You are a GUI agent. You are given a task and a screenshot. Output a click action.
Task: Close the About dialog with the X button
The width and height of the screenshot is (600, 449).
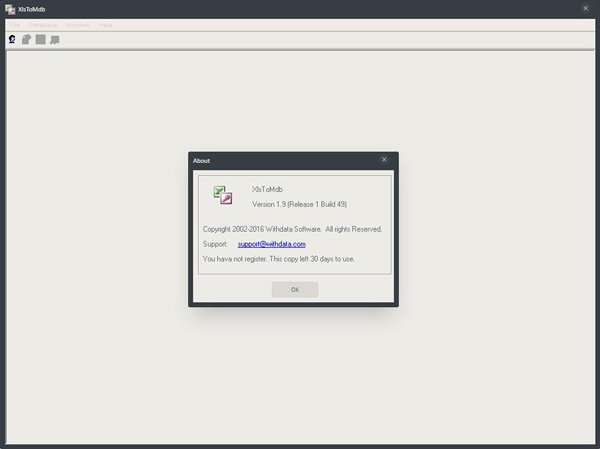(384, 160)
